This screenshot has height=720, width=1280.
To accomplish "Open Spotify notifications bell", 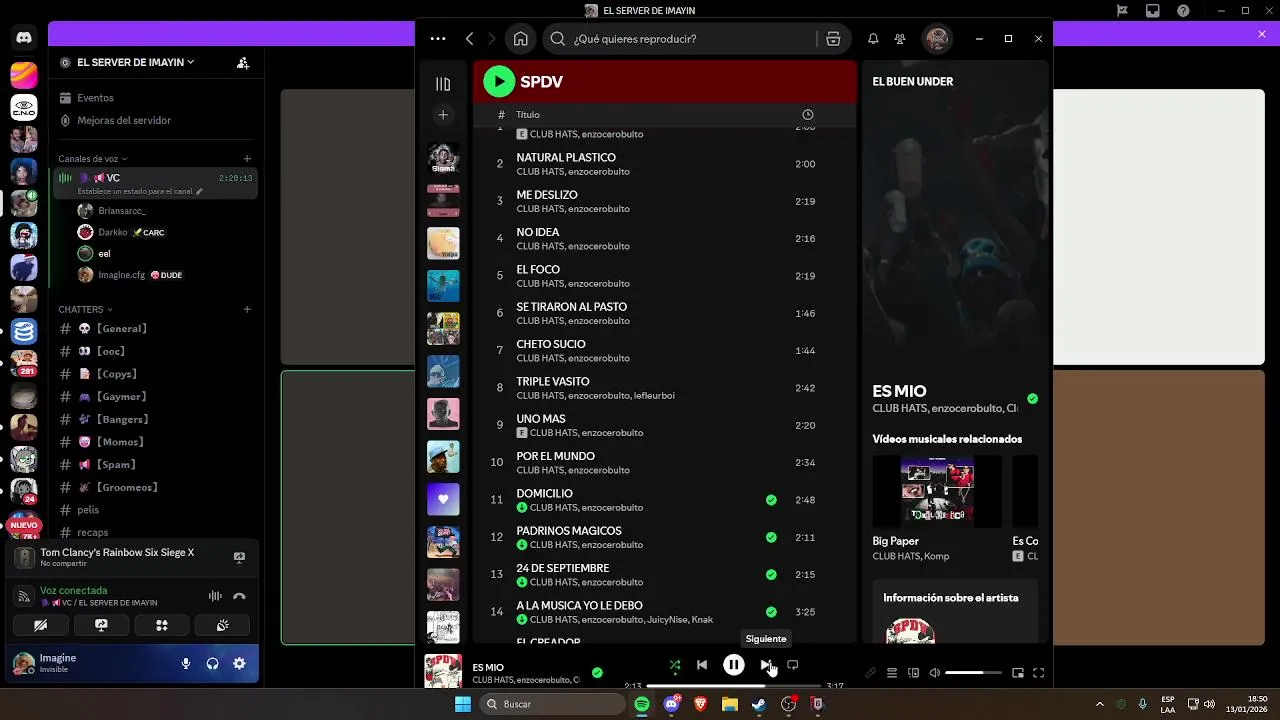I will [x=873, y=39].
